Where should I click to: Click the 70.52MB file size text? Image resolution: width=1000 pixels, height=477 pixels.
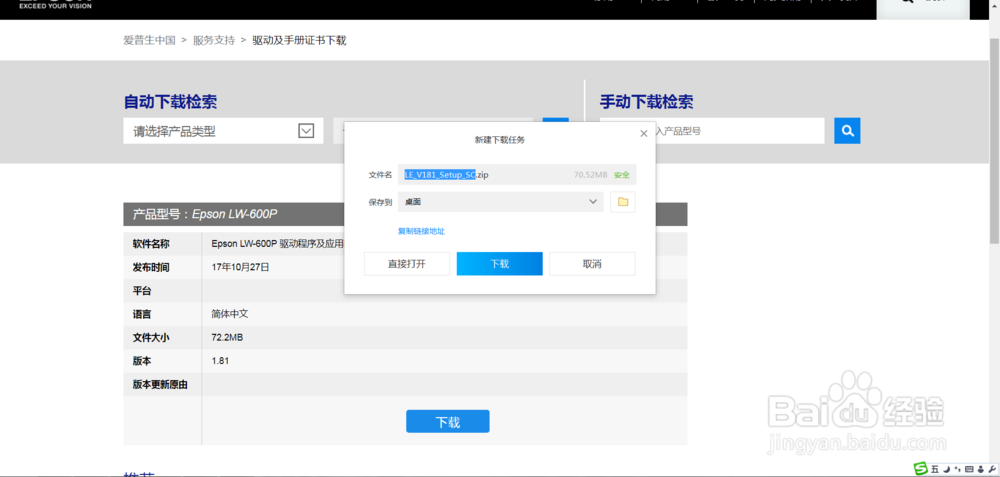pos(591,175)
